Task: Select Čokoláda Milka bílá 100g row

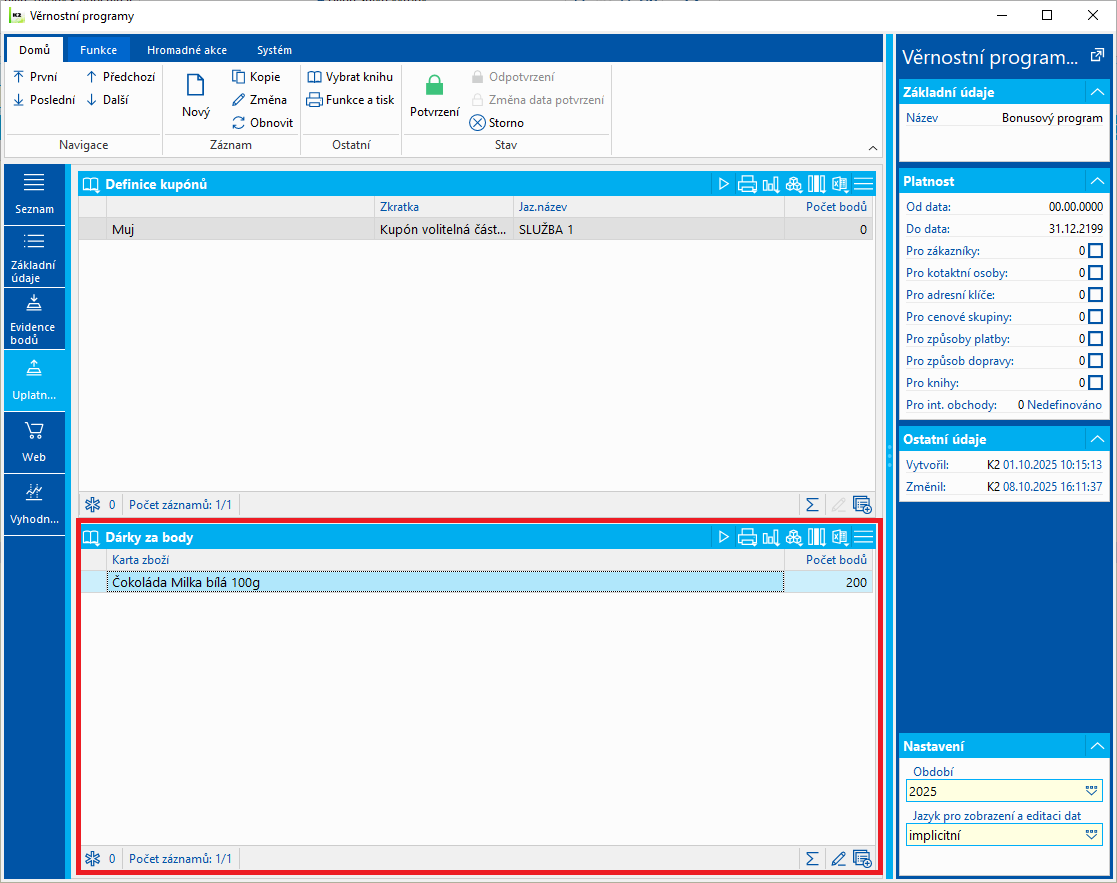Action: [x=476, y=582]
